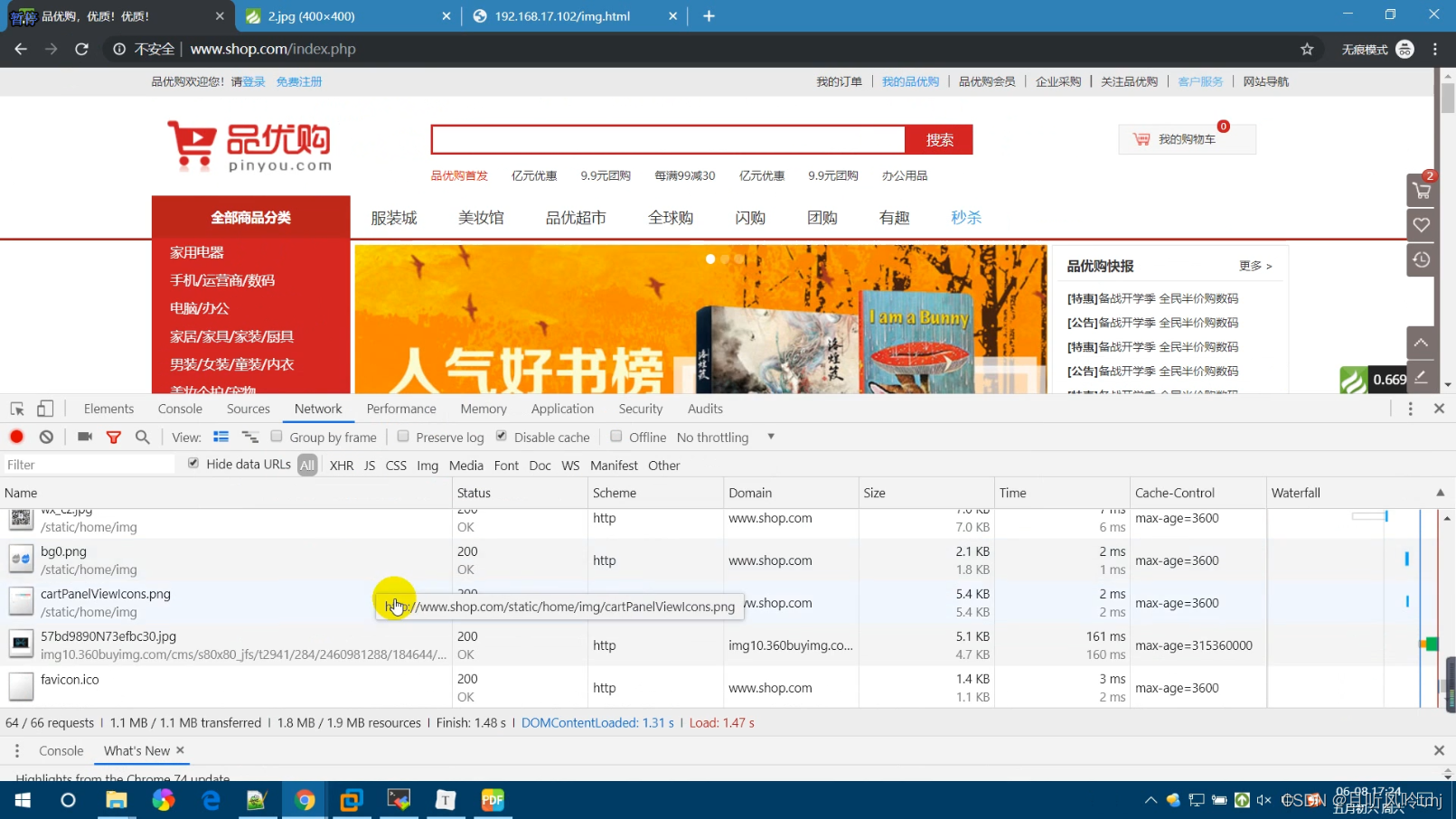Switch to the Elements tab
This screenshot has width=1456, height=819.
[108, 409]
